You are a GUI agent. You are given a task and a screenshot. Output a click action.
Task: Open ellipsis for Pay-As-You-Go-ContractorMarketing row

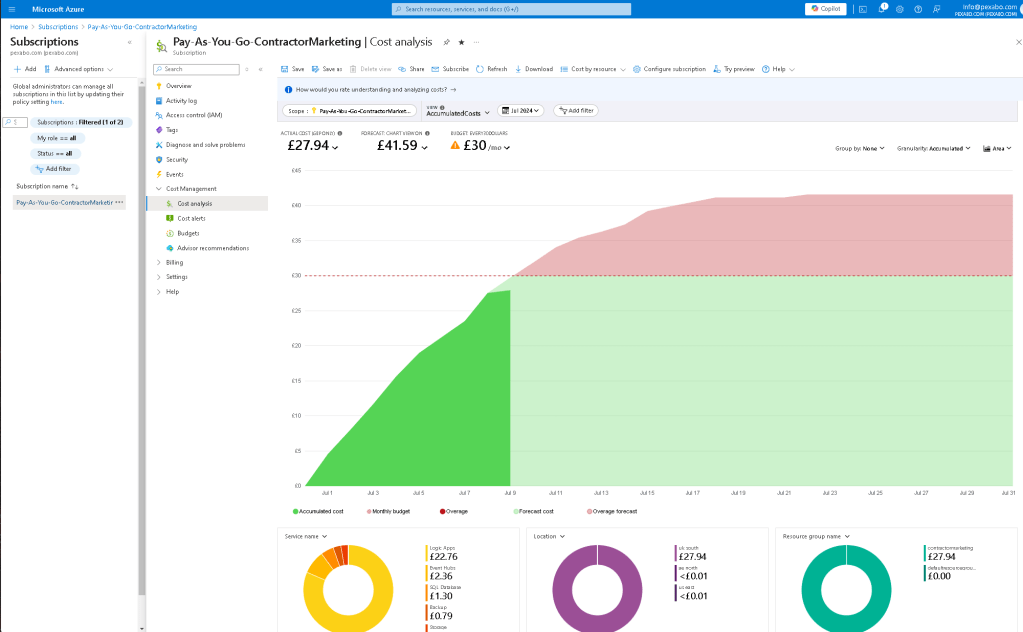click(119, 202)
